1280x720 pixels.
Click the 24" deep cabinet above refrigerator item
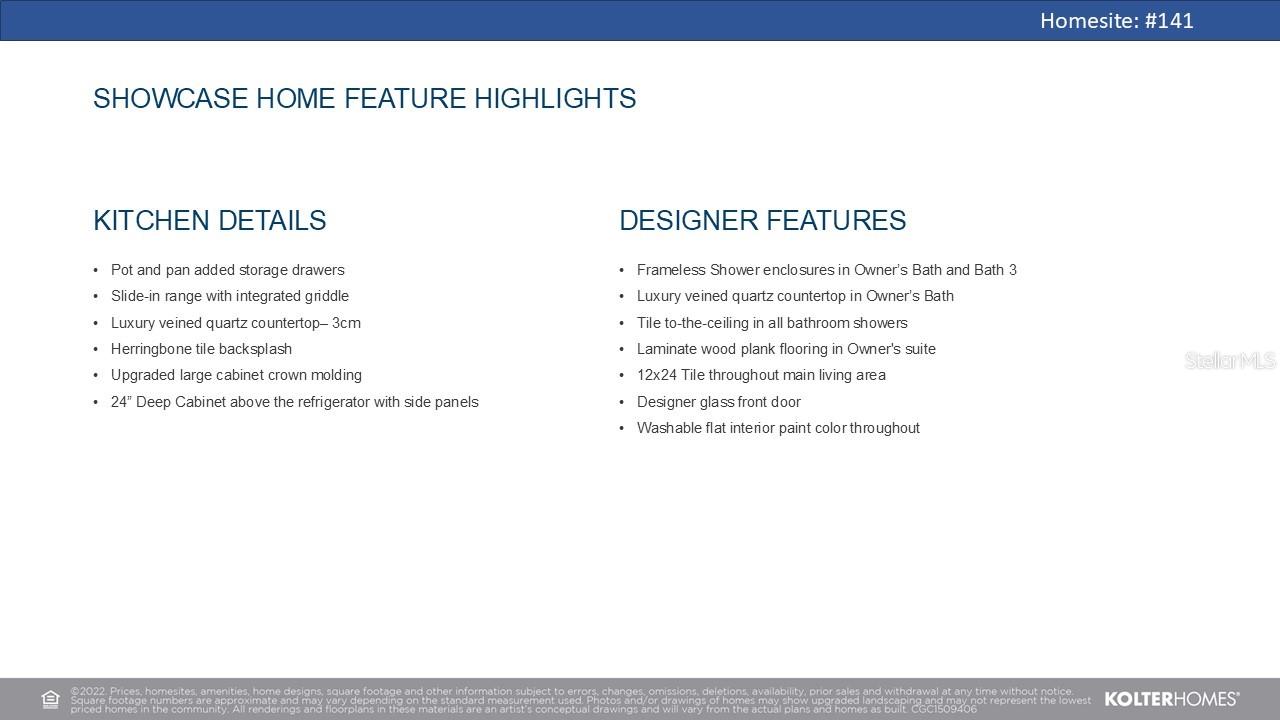click(294, 402)
